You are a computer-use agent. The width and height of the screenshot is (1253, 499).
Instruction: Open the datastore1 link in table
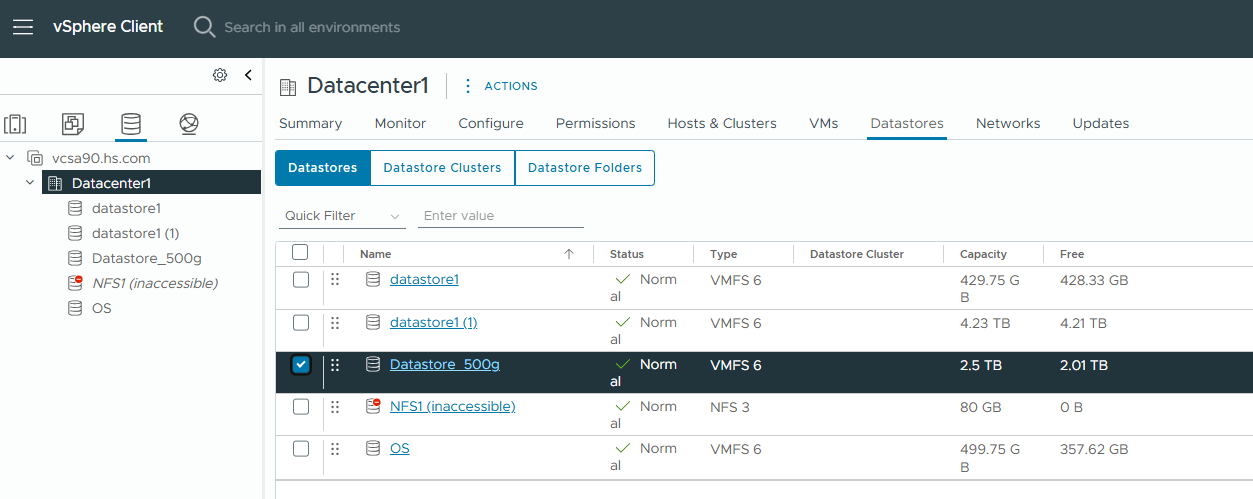click(x=424, y=279)
